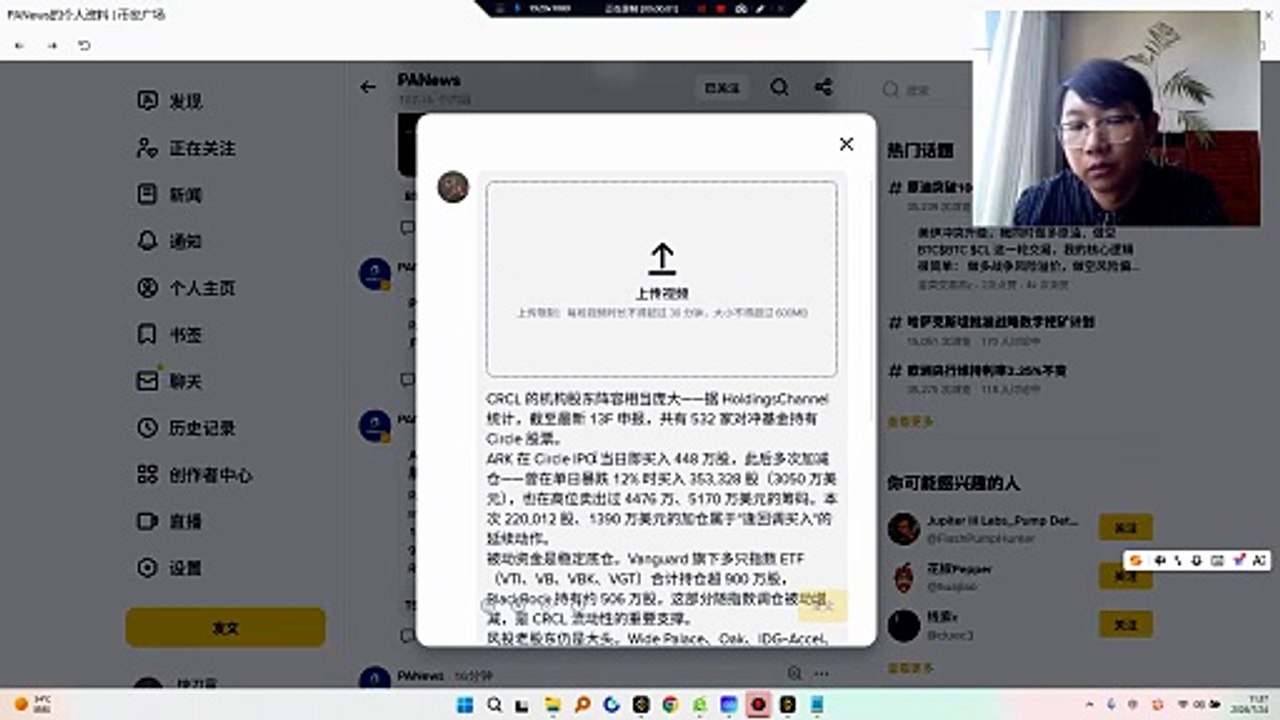The image size is (1280, 720).
Task: Click 查看更多 under hot topics
Action: 910,422
